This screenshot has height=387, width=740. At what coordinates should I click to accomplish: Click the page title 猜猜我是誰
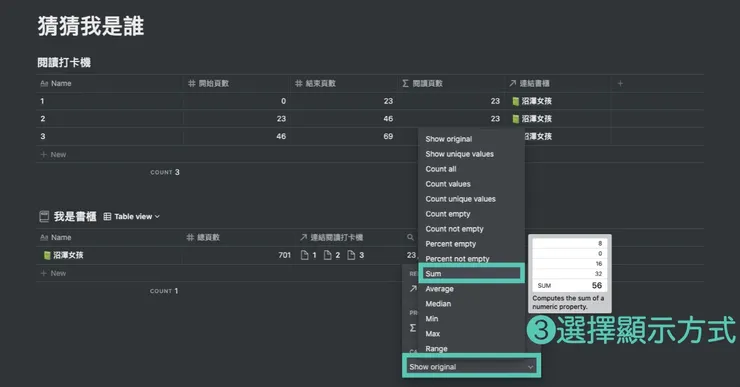91,26
